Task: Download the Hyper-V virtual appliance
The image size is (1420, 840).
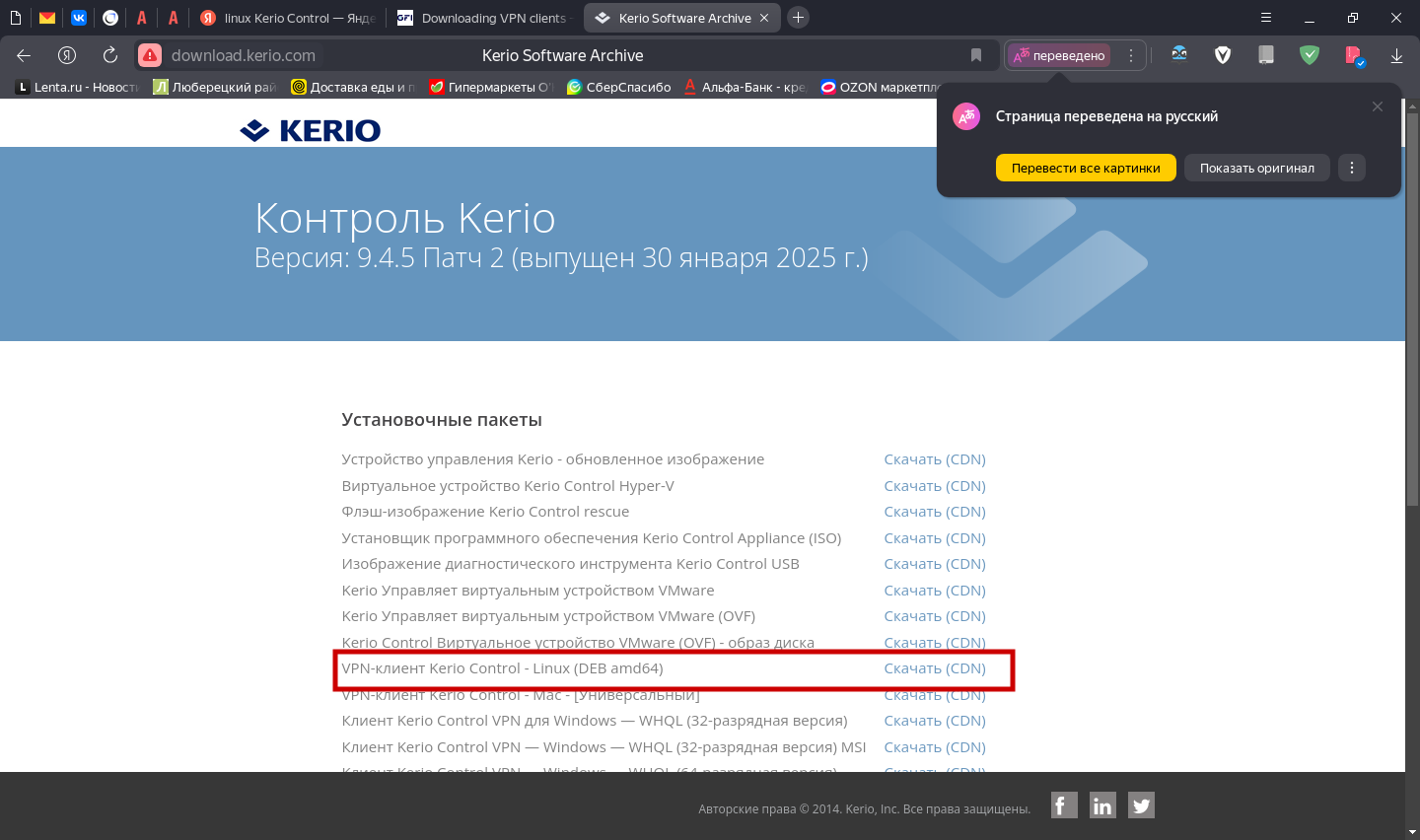Action: click(x=935, y=486)
